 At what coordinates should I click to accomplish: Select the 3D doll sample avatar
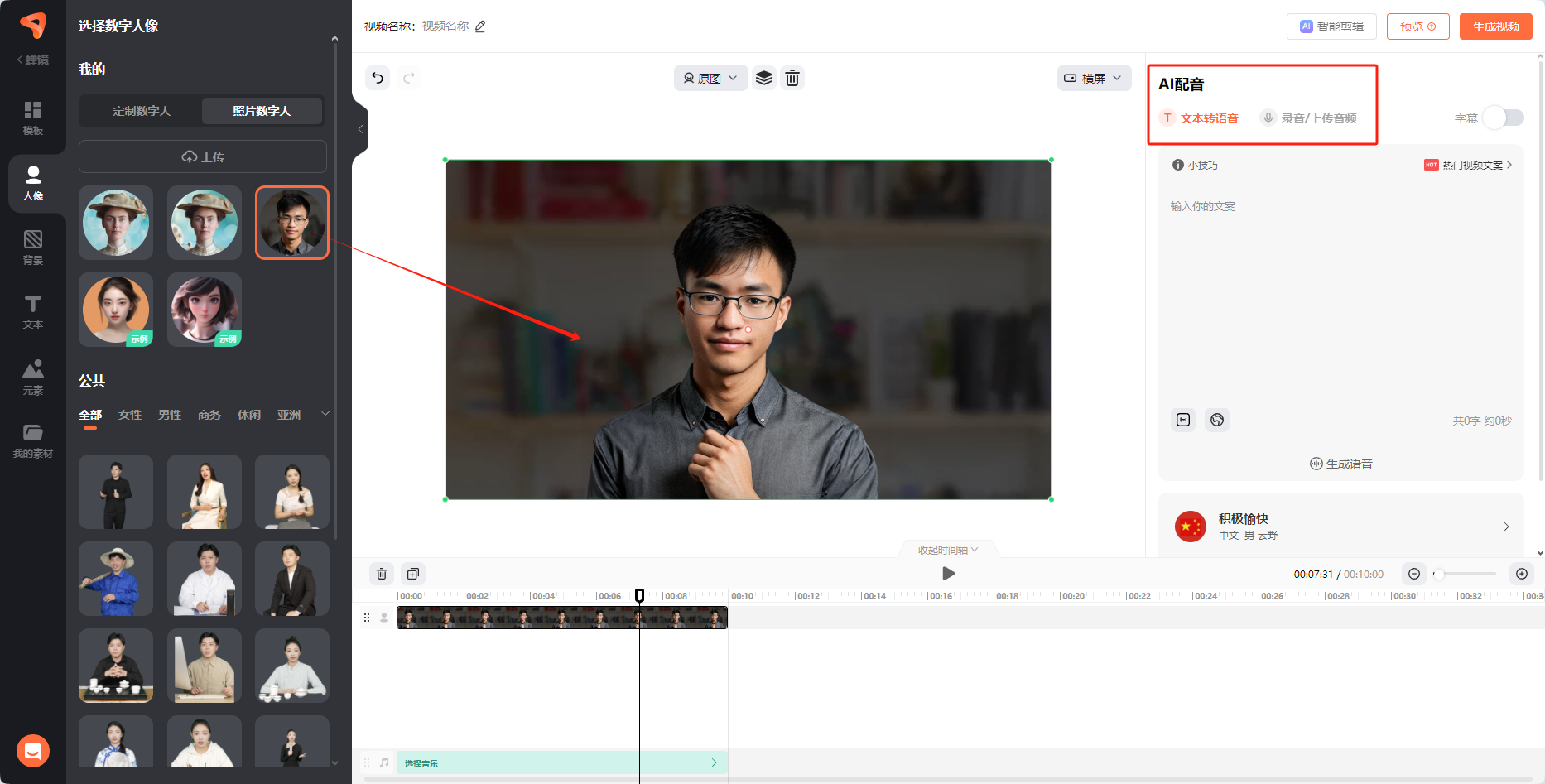point(205,310)
